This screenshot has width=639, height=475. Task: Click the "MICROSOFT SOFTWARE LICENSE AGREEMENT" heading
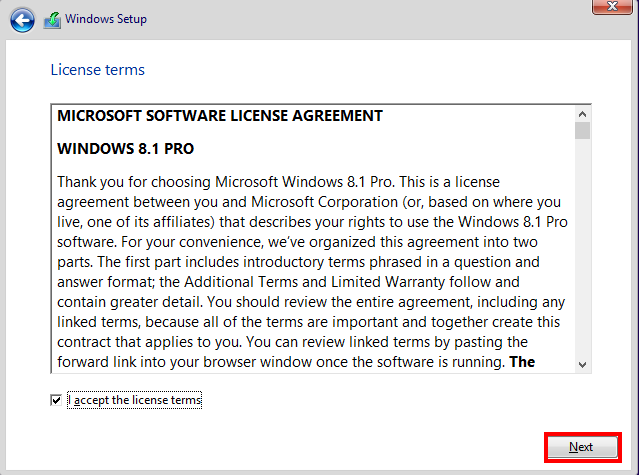[x=220, y=116]
